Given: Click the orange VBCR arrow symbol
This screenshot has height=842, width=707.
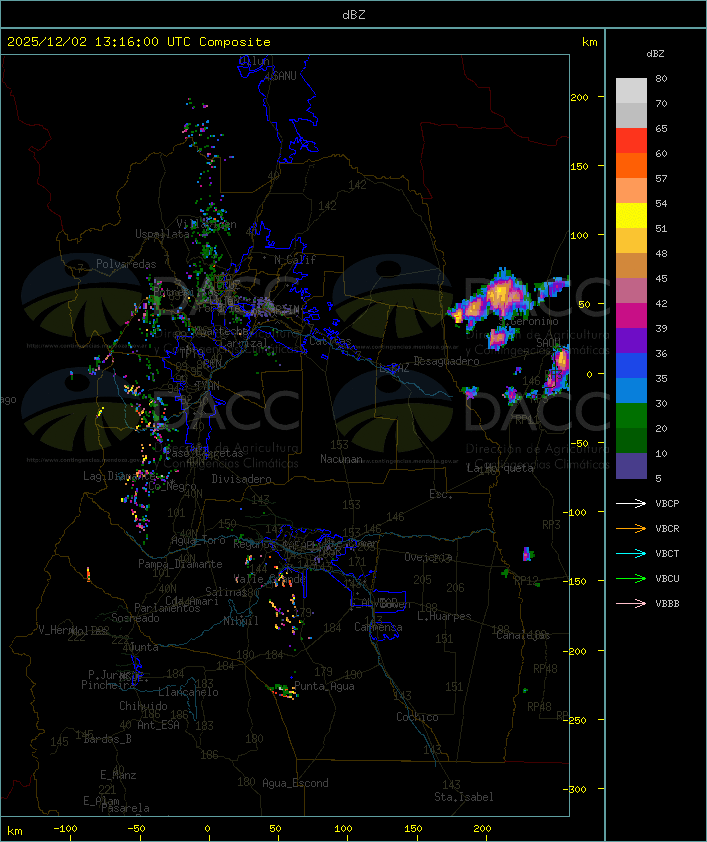Looking at the screenshot, I should click(x=631, y=528).
